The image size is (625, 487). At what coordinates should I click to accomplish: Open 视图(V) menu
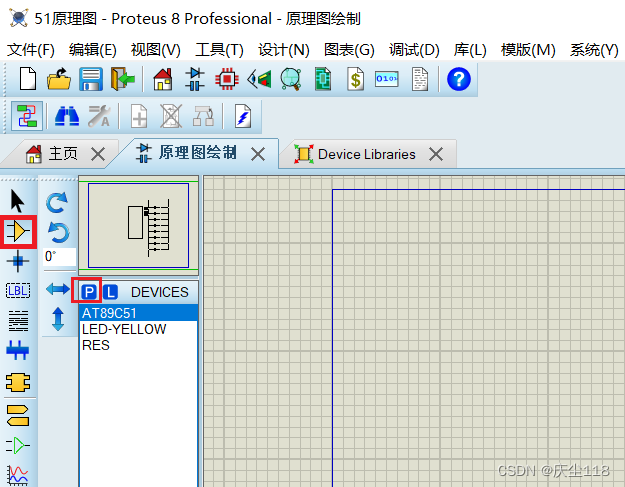tap(155, 50)
